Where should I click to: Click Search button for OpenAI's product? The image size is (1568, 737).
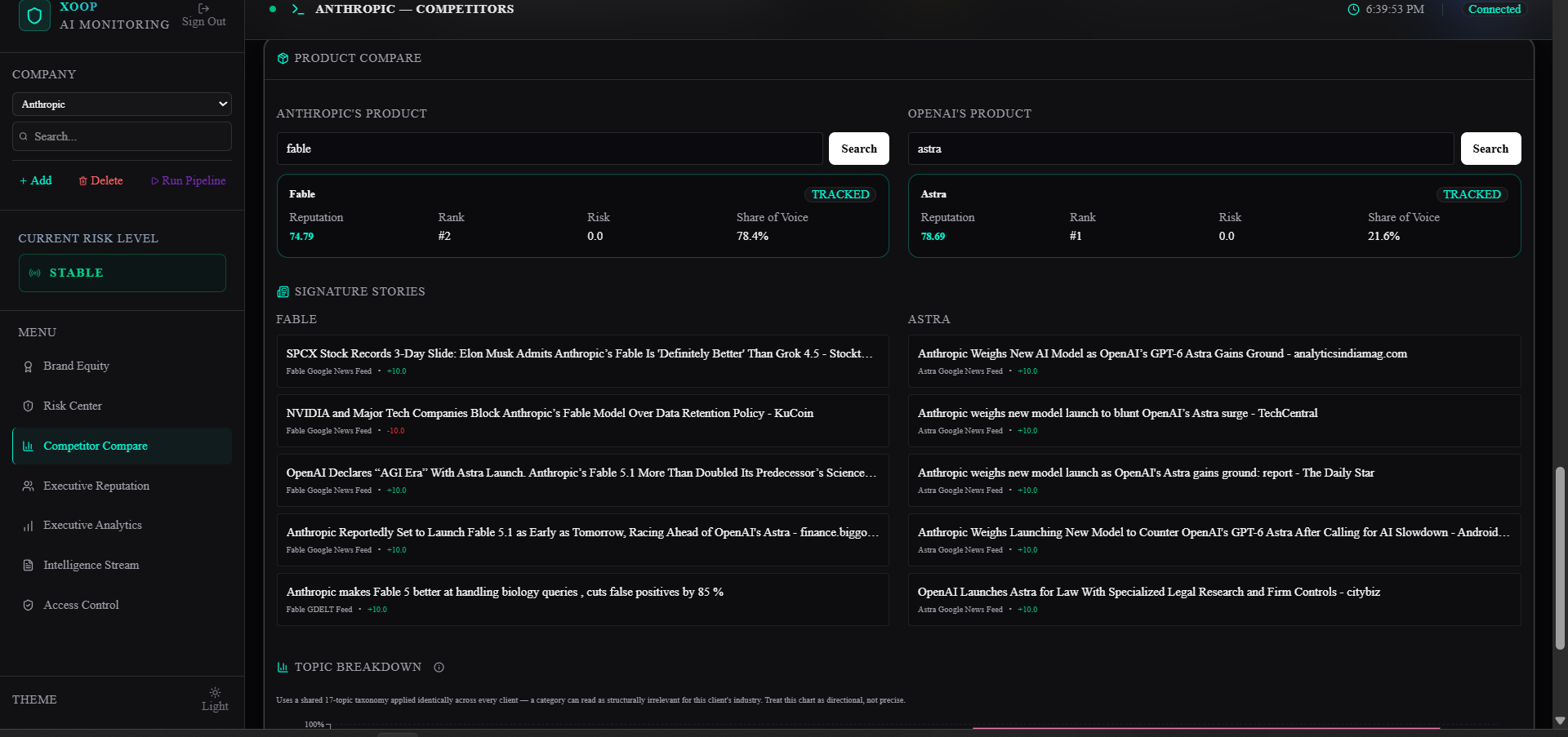[x=1490, y=149]
